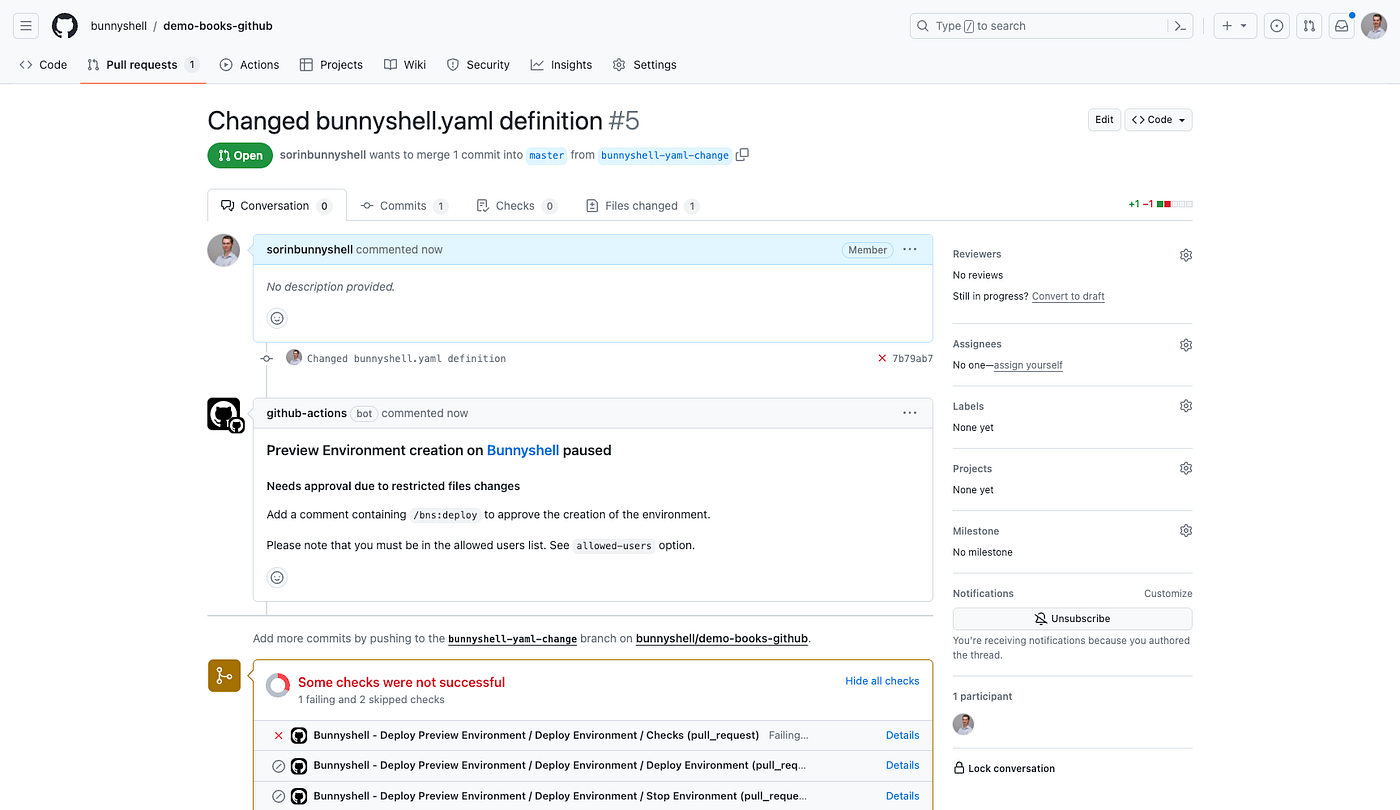Open commit hash 7b79ab7

[x=912, y=359]
